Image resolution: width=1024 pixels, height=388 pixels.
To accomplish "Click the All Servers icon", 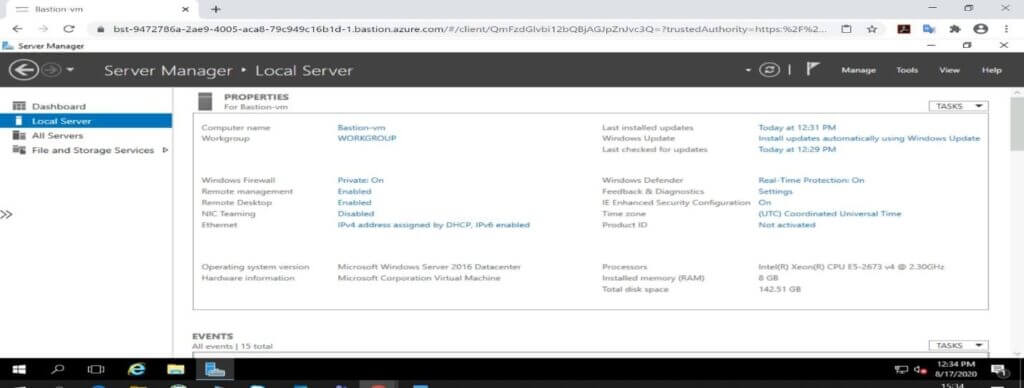I will (x=19, y=135).
